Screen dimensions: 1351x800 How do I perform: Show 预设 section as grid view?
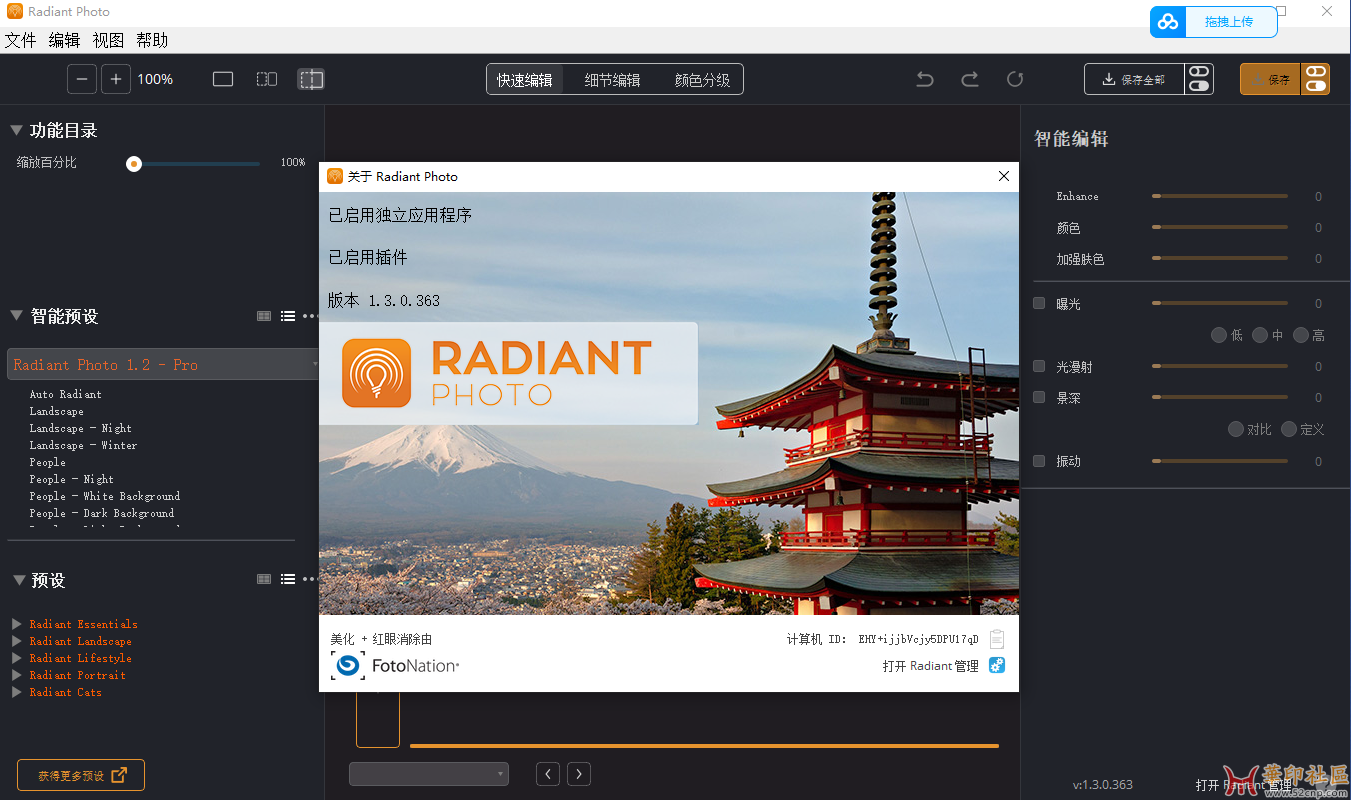[x=264, y=579]
